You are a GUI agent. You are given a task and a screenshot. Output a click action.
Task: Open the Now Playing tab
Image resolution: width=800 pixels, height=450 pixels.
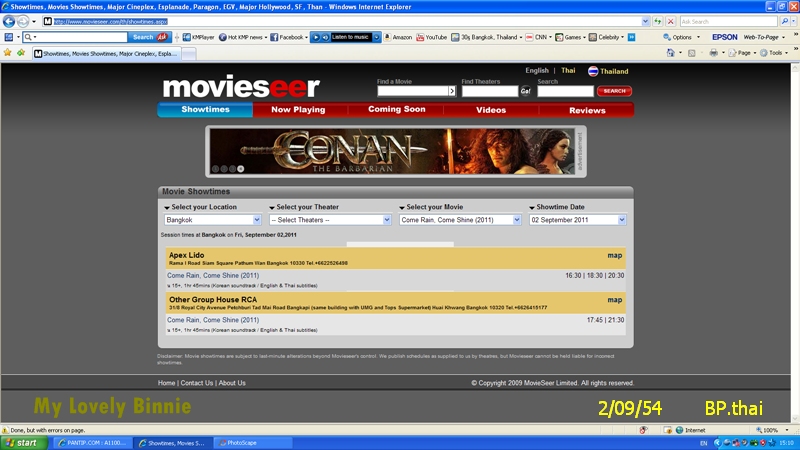[298, 110]
